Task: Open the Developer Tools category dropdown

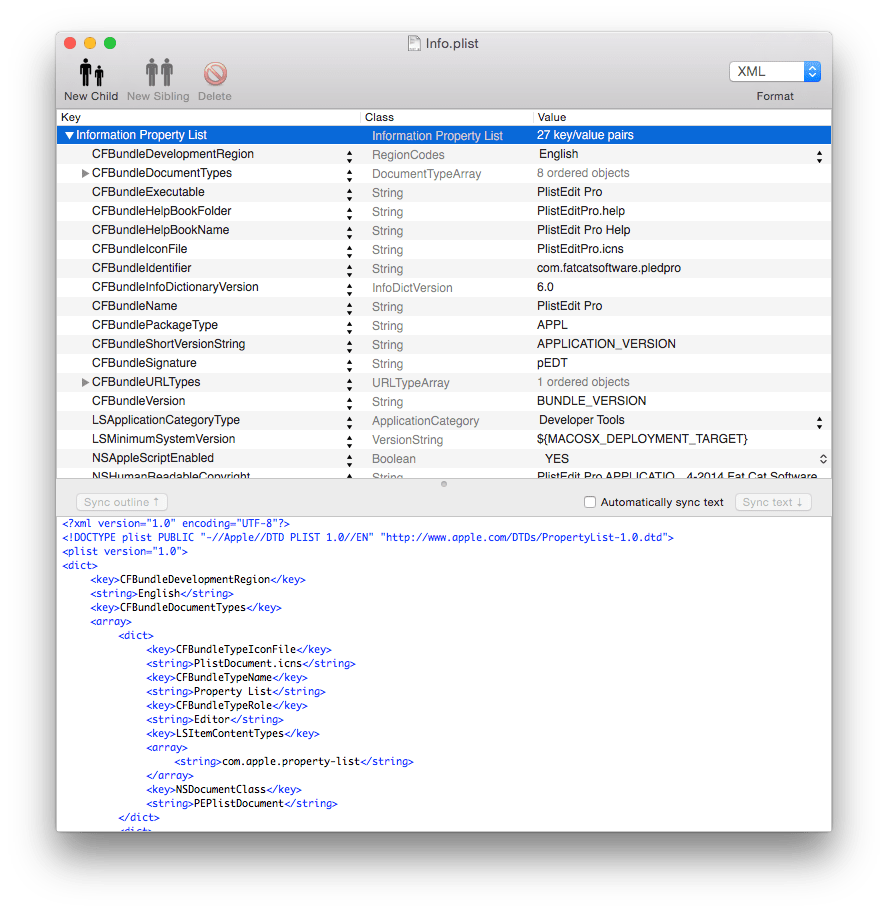Action: (x=818, y=420)
